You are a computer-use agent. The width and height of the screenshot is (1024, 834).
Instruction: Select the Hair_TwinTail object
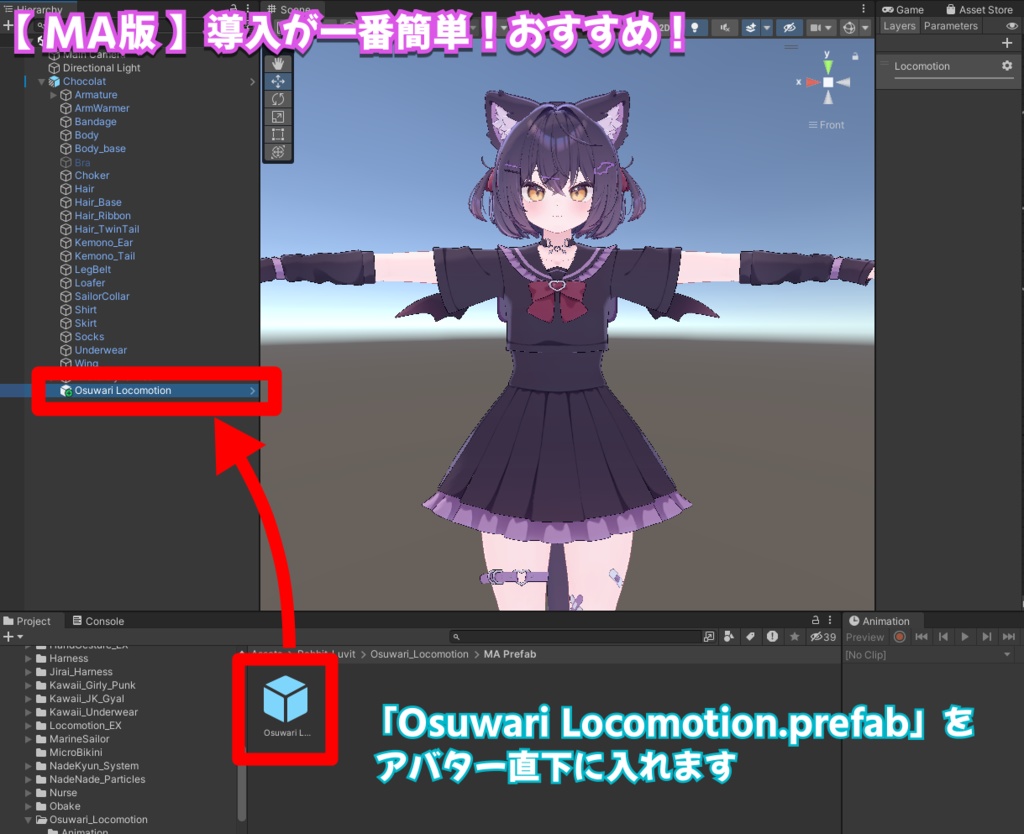pyautogui.click(x=106, y=229)
